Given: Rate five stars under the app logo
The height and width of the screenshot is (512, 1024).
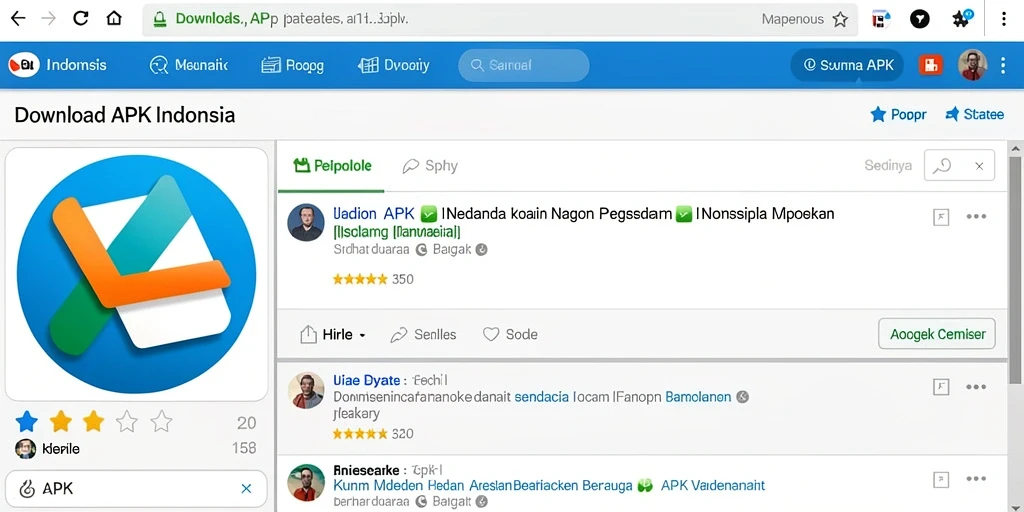Looking at the screenshot, I should point(161,423).
